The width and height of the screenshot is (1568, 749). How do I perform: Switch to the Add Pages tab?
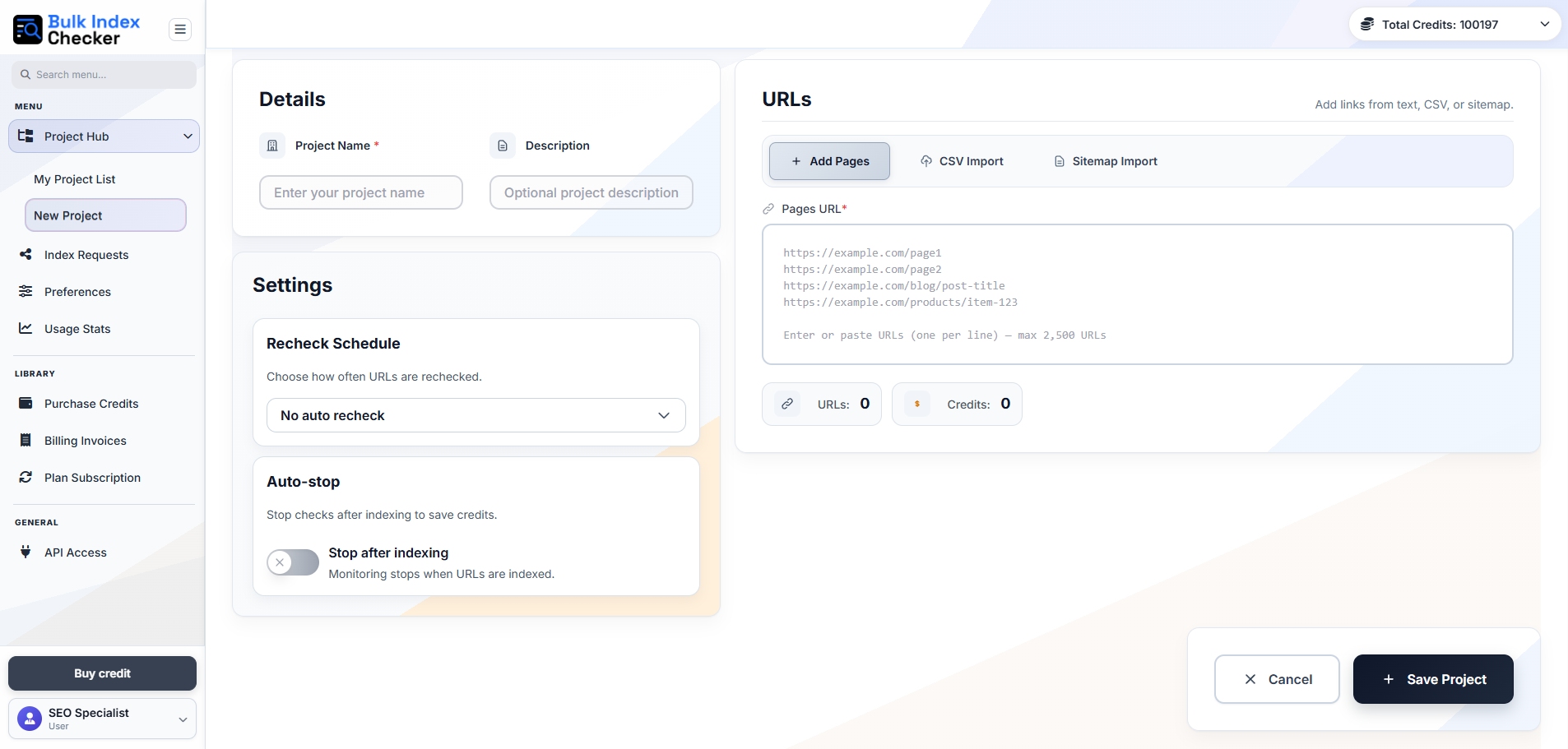coord(829,161)
